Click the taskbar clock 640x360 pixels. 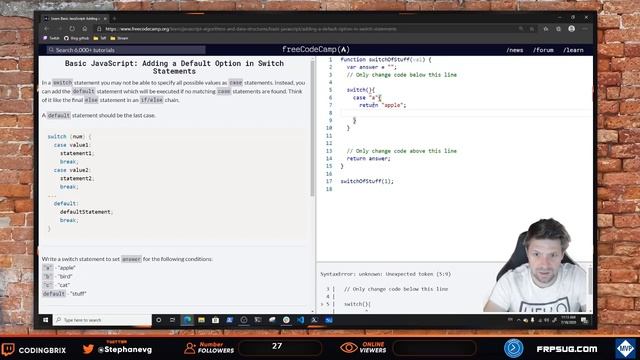pos(568,320)
